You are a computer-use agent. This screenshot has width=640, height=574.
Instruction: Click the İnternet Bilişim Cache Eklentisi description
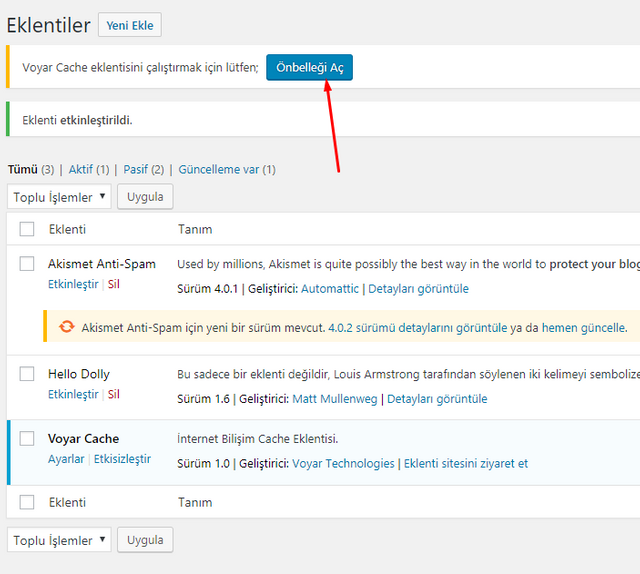click(258, 439)
